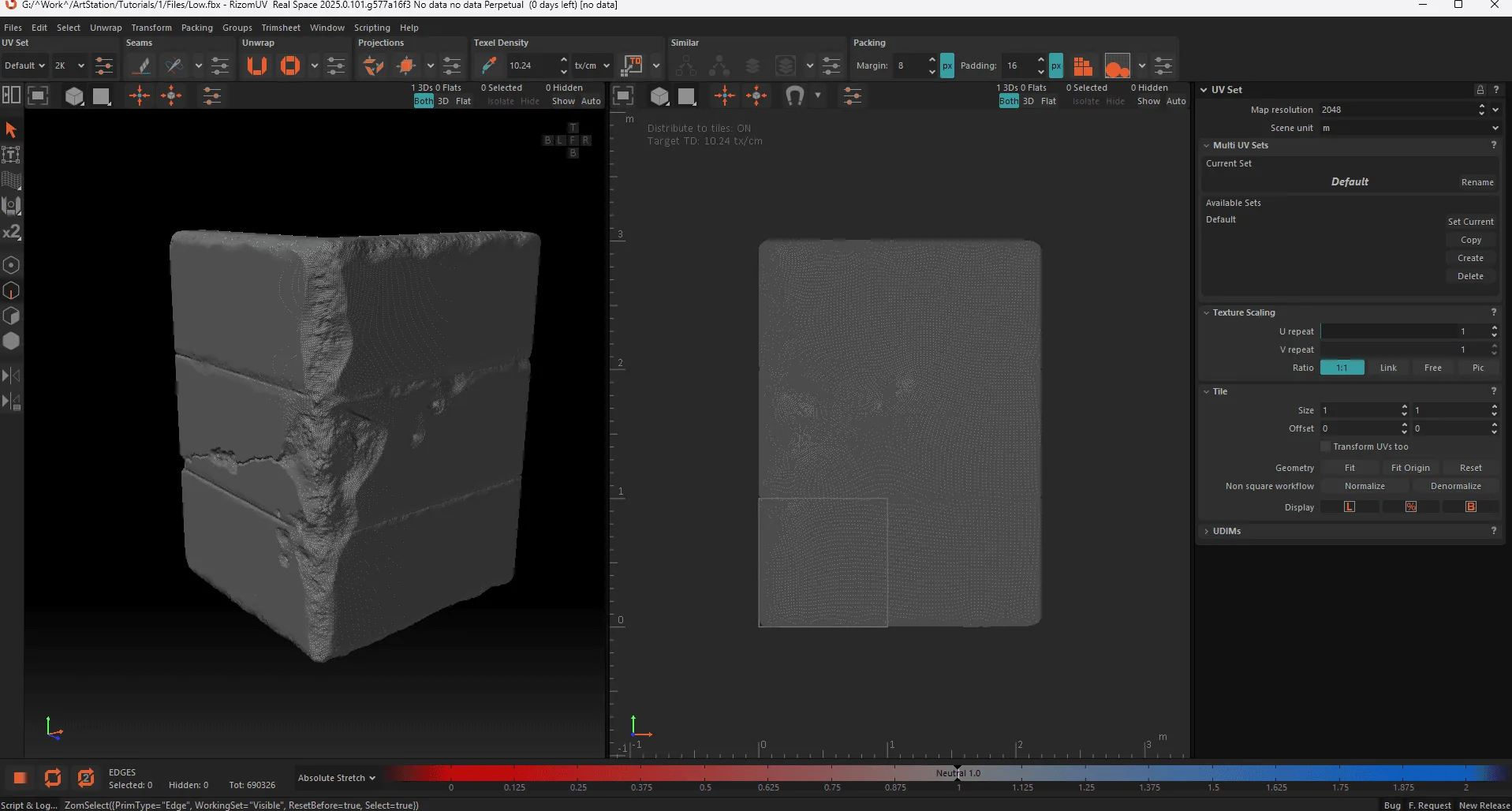Click the Neutral 1.0 marker on stretch gradient
Screen dimensions: 1512x811
point(958,772)
